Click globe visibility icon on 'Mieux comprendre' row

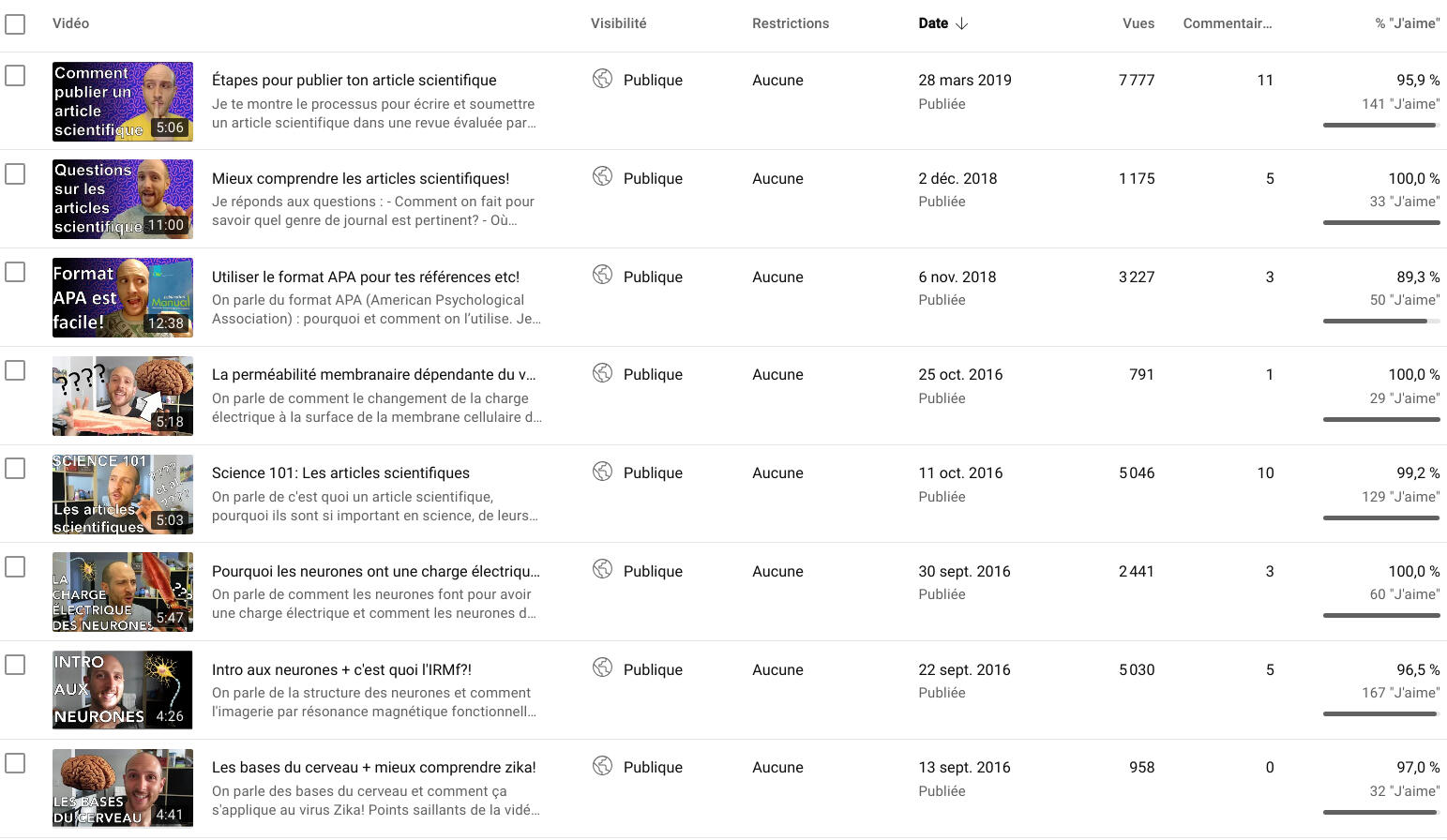602,176
